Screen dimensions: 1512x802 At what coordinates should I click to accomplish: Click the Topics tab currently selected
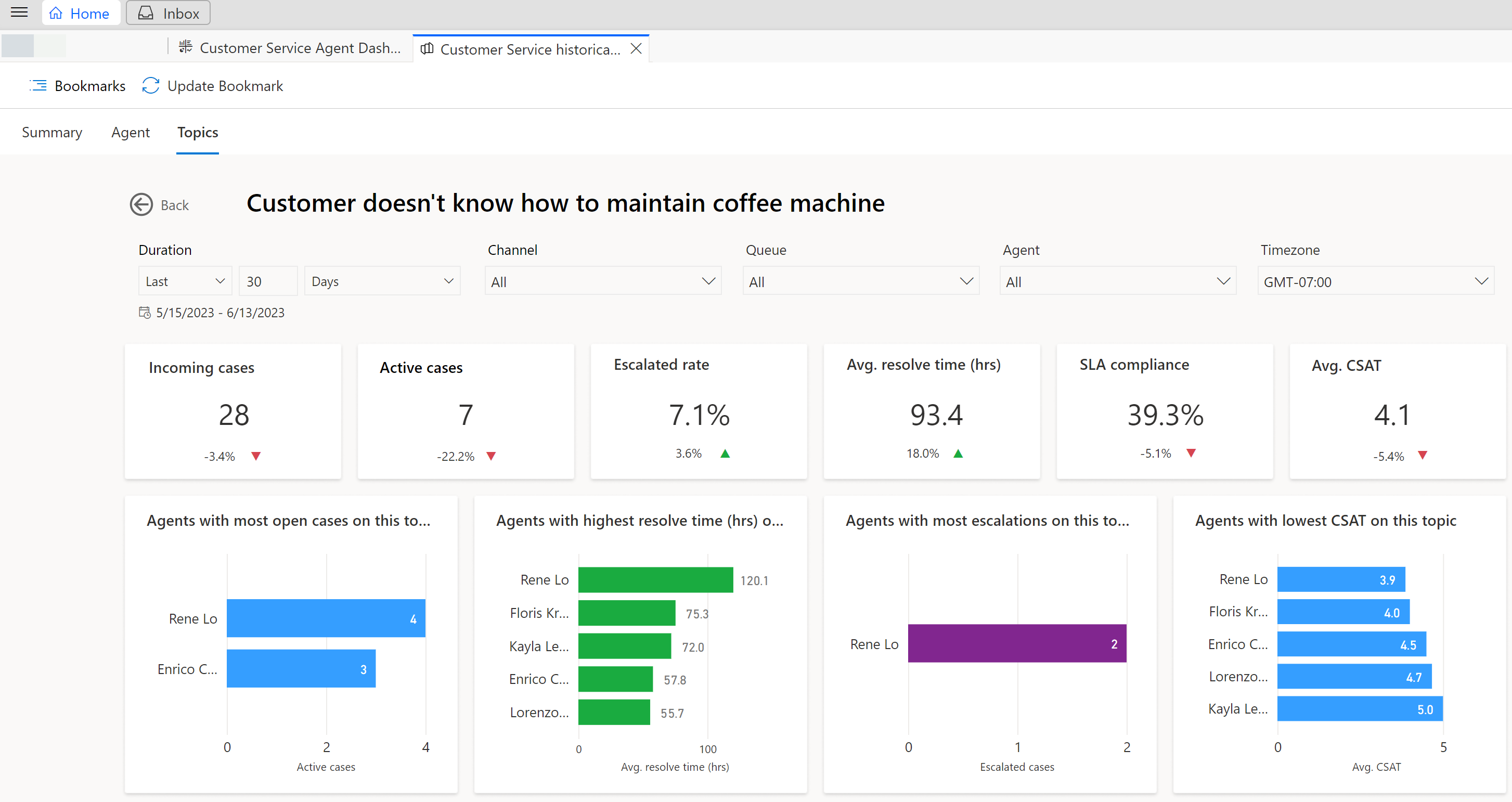(197, 131)
